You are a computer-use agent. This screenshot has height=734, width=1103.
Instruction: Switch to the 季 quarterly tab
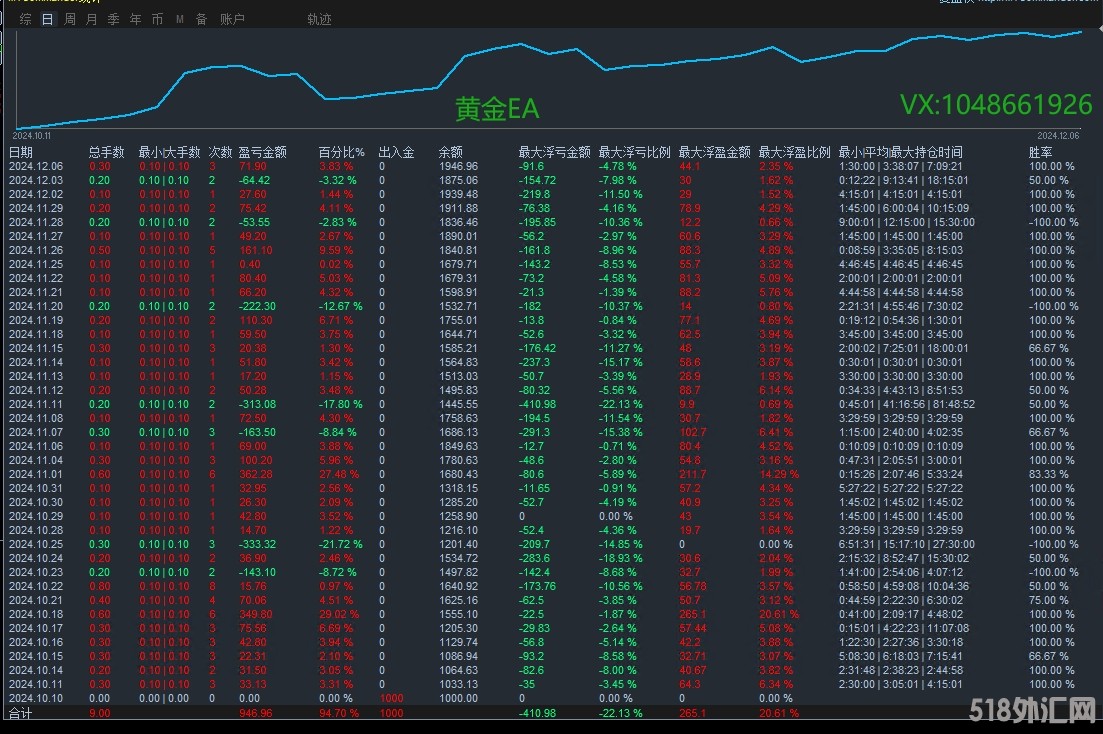(x=114, y=19)
